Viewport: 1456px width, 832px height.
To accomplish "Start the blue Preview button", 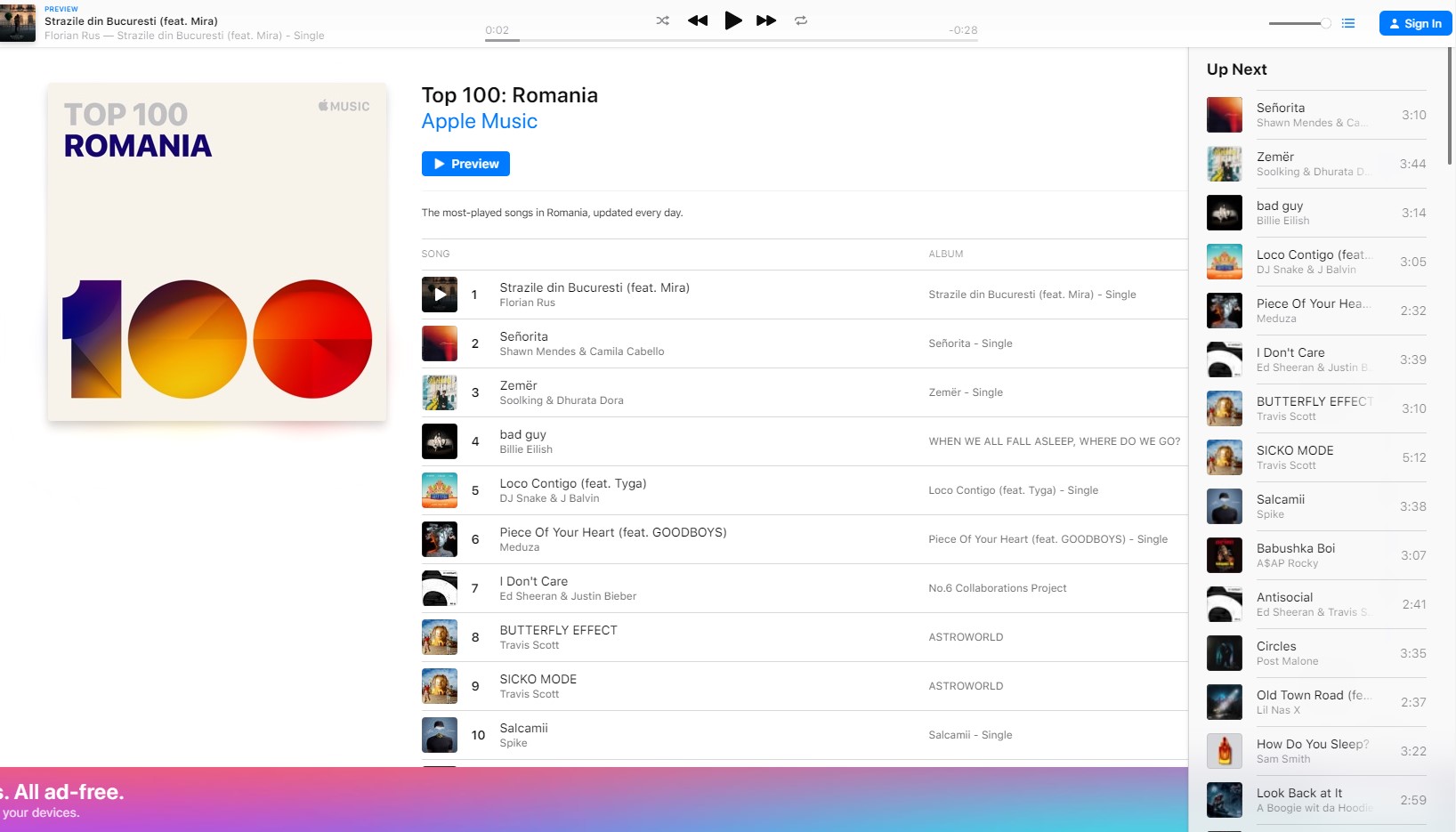I will pyautogui.click(x=465, y=164).
